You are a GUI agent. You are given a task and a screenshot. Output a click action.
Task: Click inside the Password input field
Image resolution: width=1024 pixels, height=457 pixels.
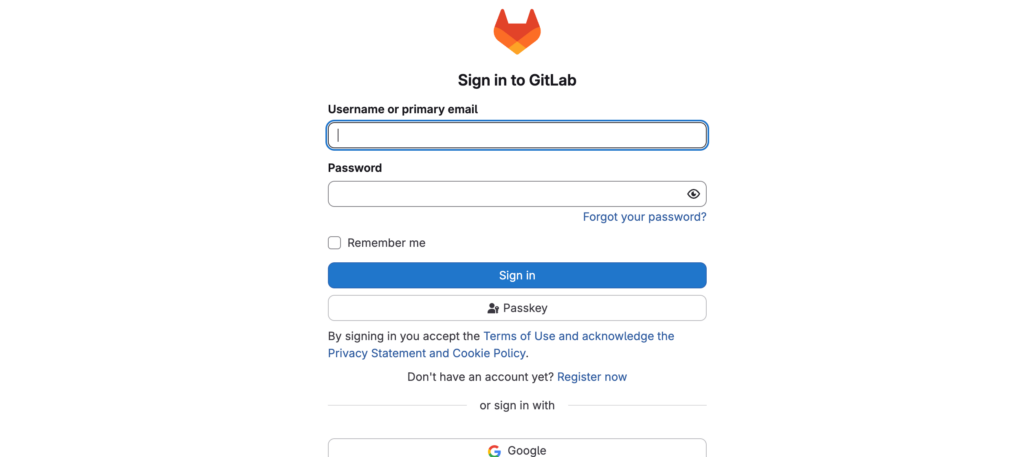[x=505, y=194]
